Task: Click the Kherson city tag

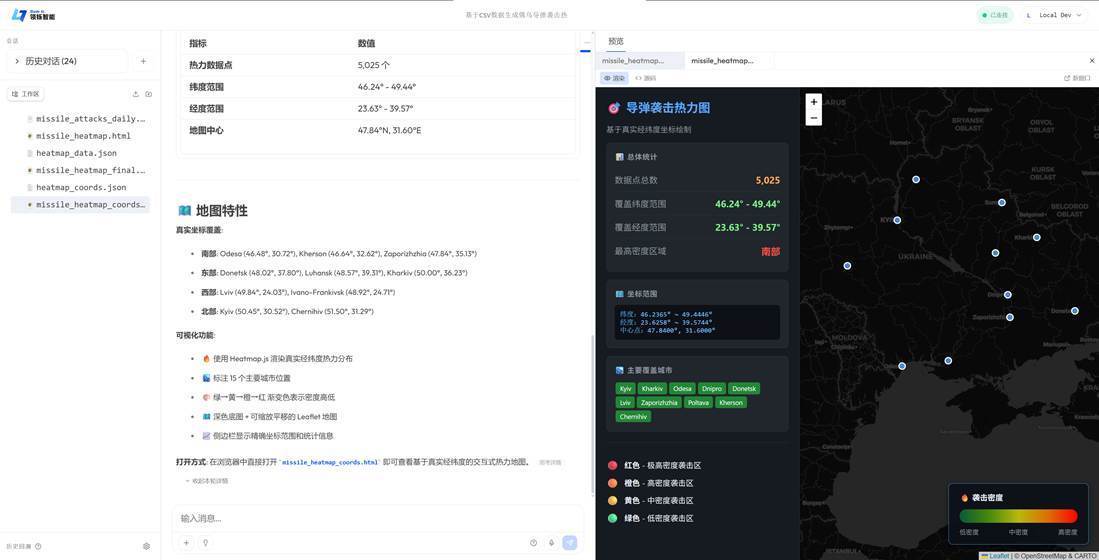Action: click(730, 402)
